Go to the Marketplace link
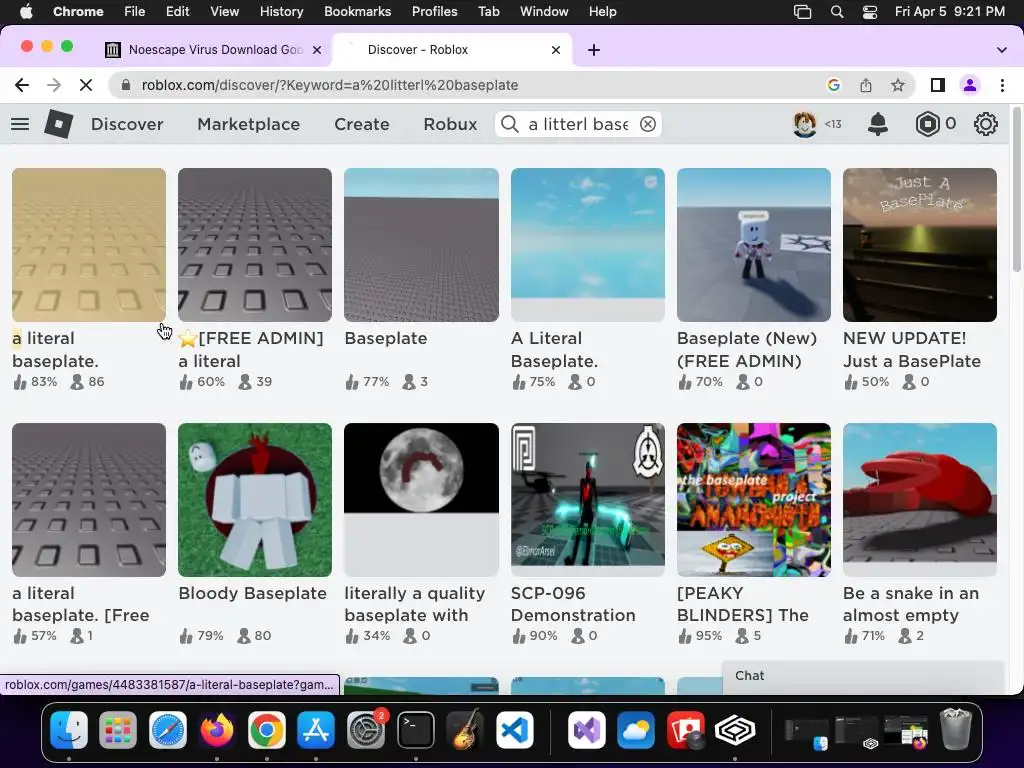Screen dimensions: 1024x768 [x=248, y=124]
